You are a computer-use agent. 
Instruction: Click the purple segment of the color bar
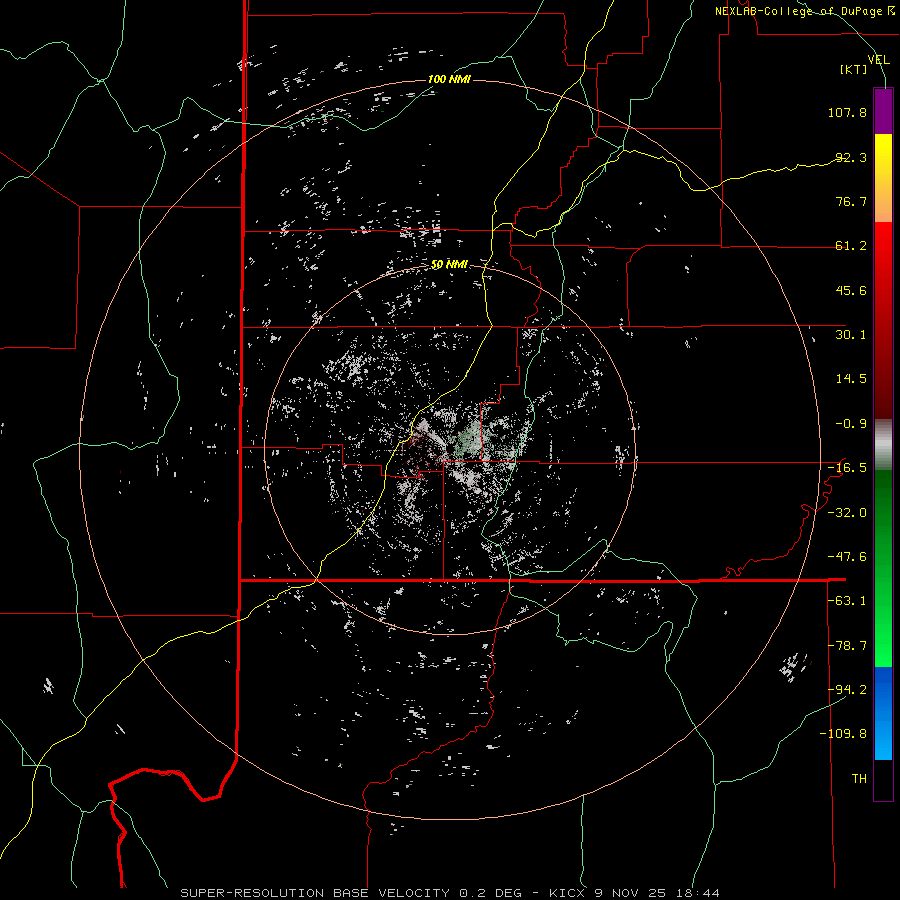coord(883,112)
